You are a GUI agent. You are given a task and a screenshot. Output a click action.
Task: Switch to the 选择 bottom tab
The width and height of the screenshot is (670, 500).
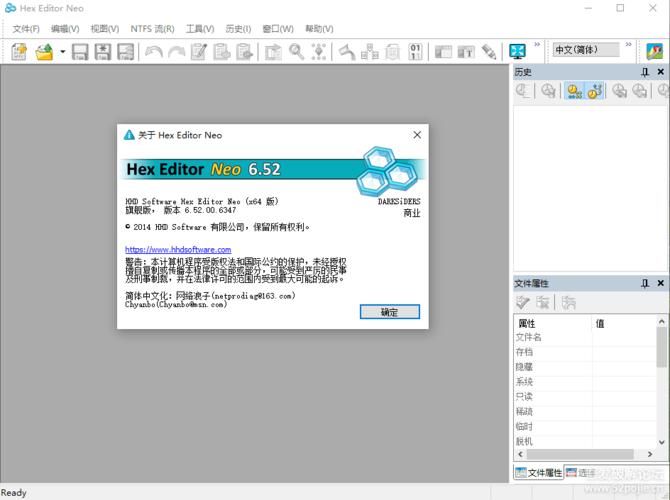[x=581, y=473]
